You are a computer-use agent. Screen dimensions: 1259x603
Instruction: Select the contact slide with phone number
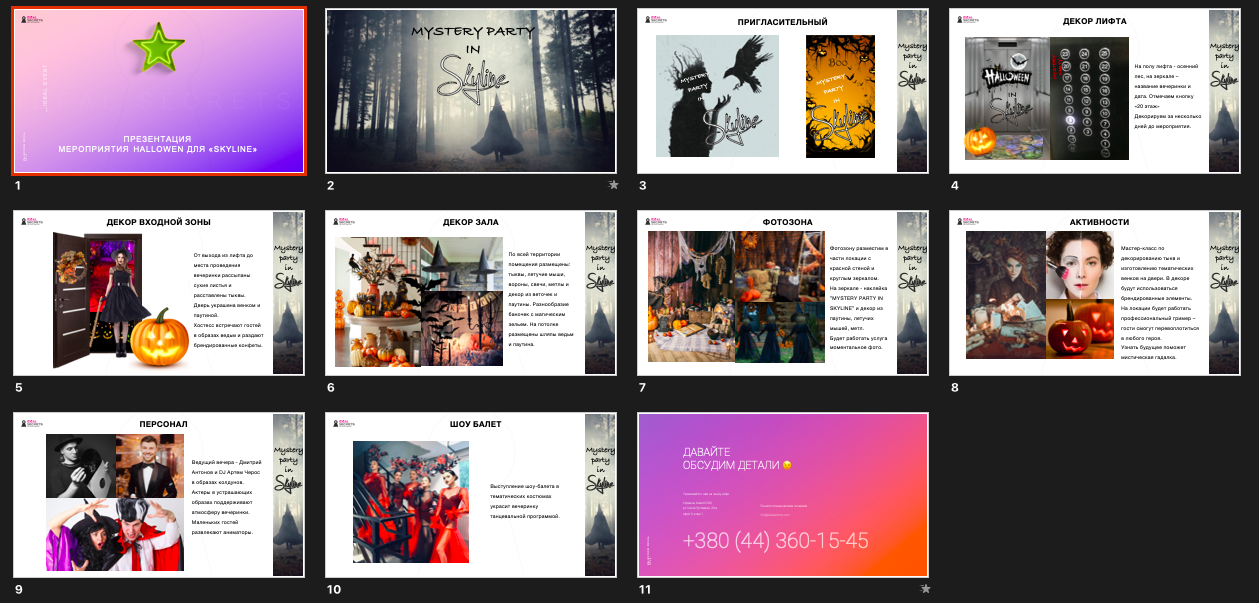[x=783, y=495]
